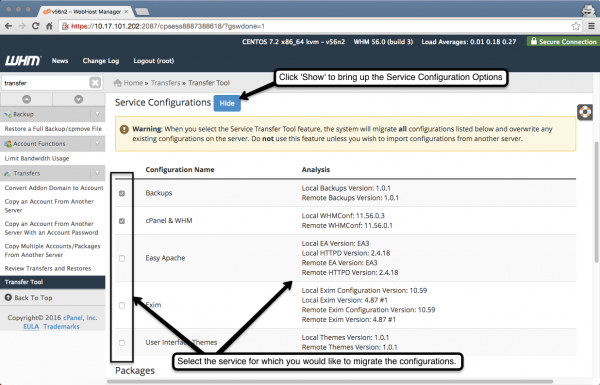The height and width of the screenshot is (385, 600).
Task: Click the Secure Connection lock icon
Action: 533,41
